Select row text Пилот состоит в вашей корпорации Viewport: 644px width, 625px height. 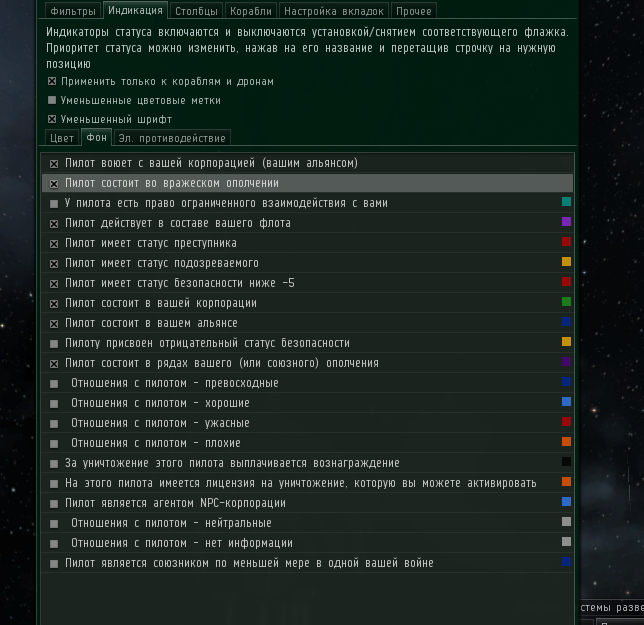(161, 303)
